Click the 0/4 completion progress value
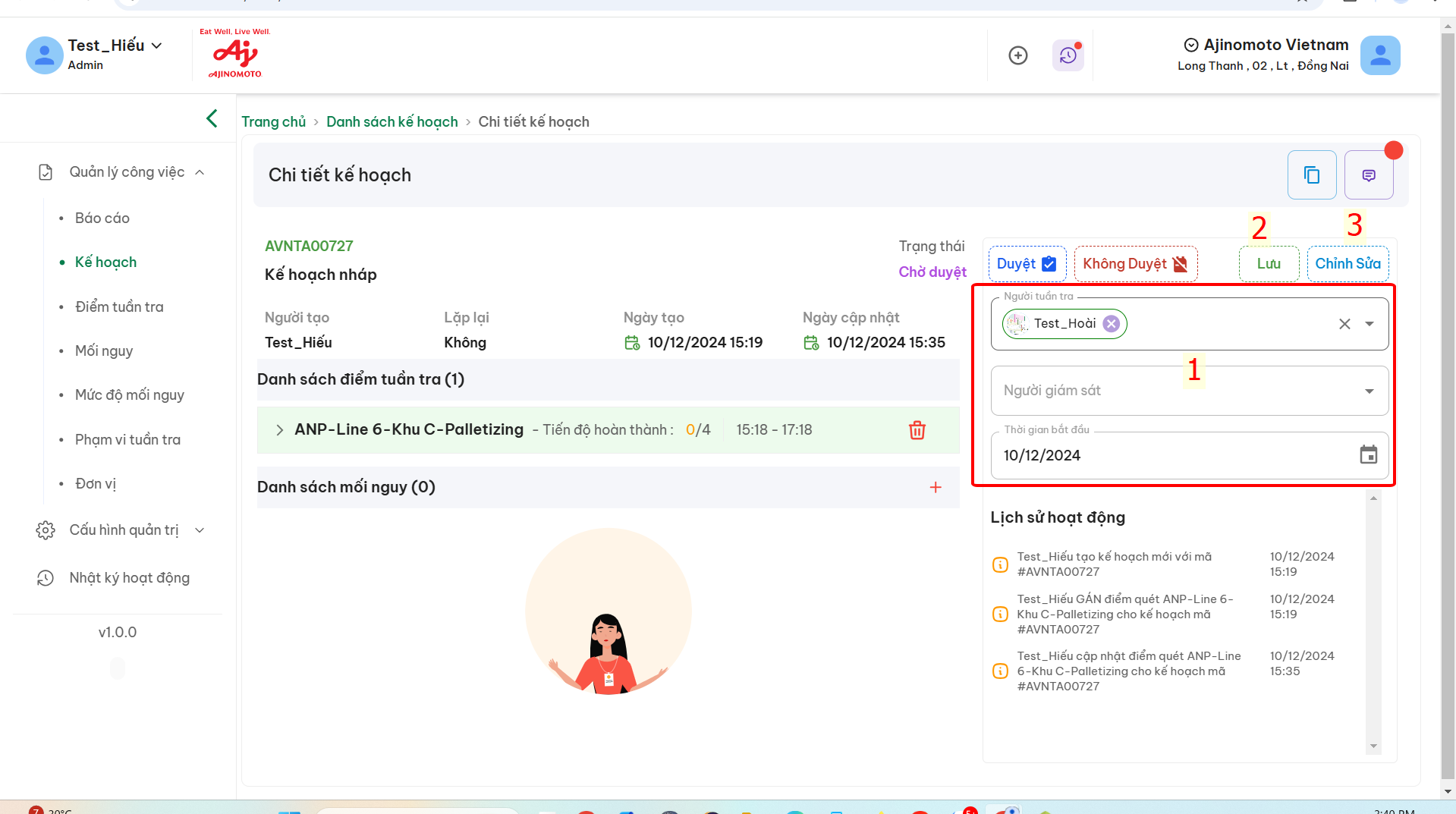The height and width of the screenshot is (814, 1456). coord(698,430)
